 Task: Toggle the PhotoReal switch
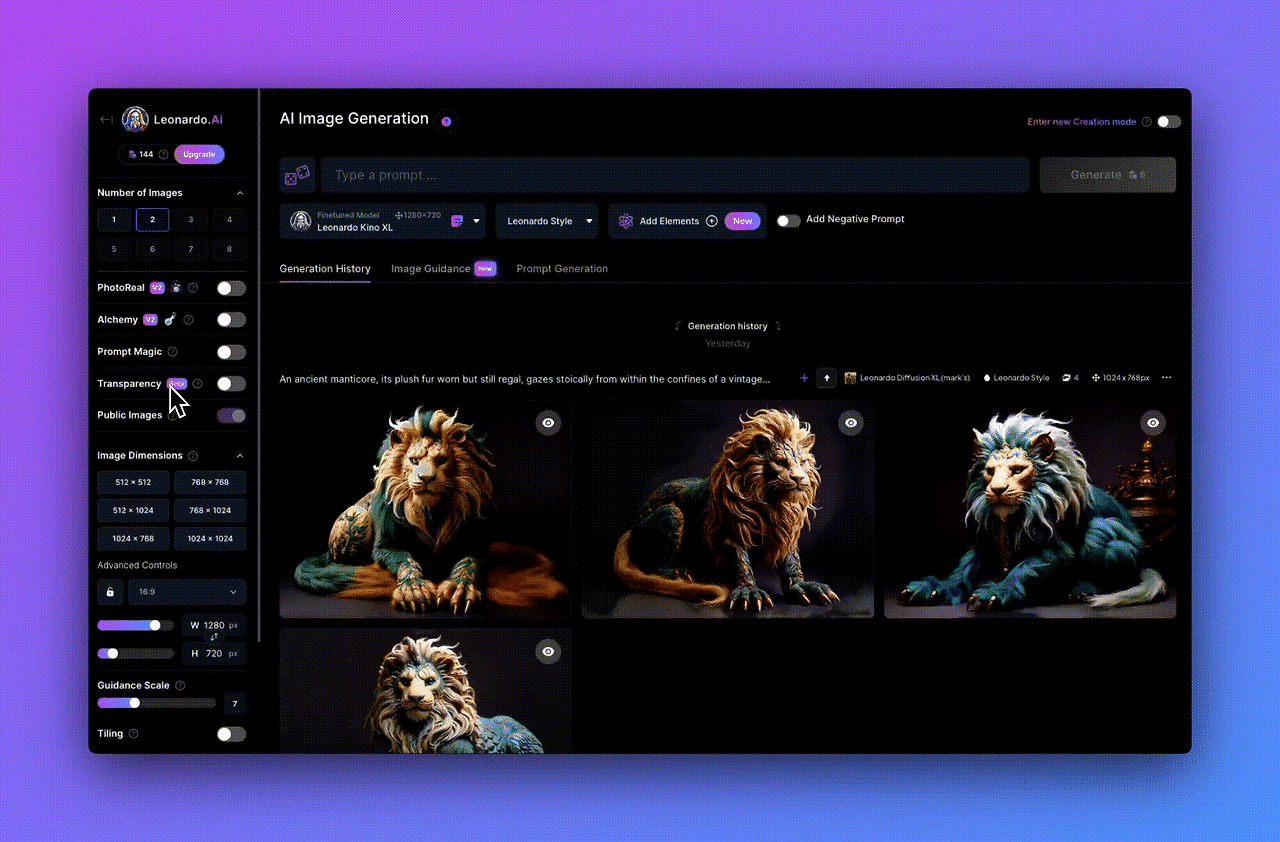231,288
